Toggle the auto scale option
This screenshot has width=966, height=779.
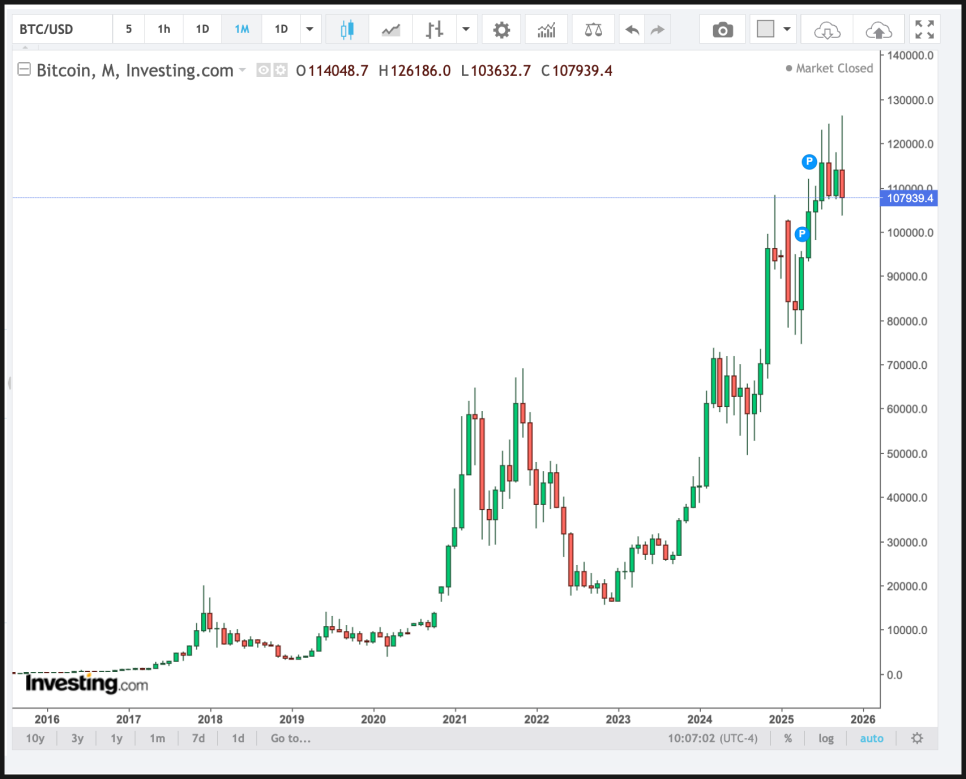pos(871,738)
